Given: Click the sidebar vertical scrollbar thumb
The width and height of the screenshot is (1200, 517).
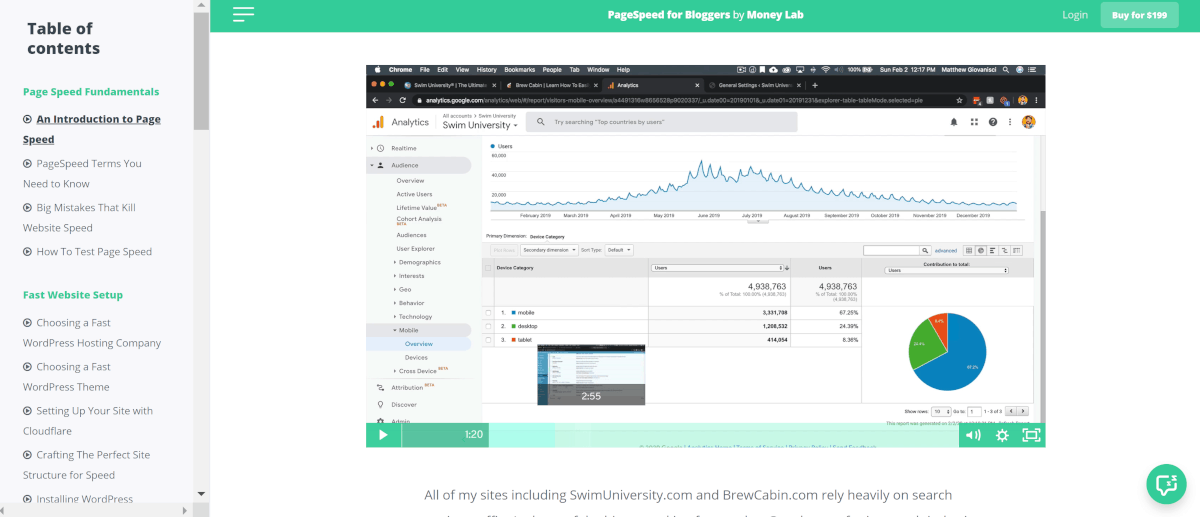Looking at the screenshot, I should click(x=201, y=70).
